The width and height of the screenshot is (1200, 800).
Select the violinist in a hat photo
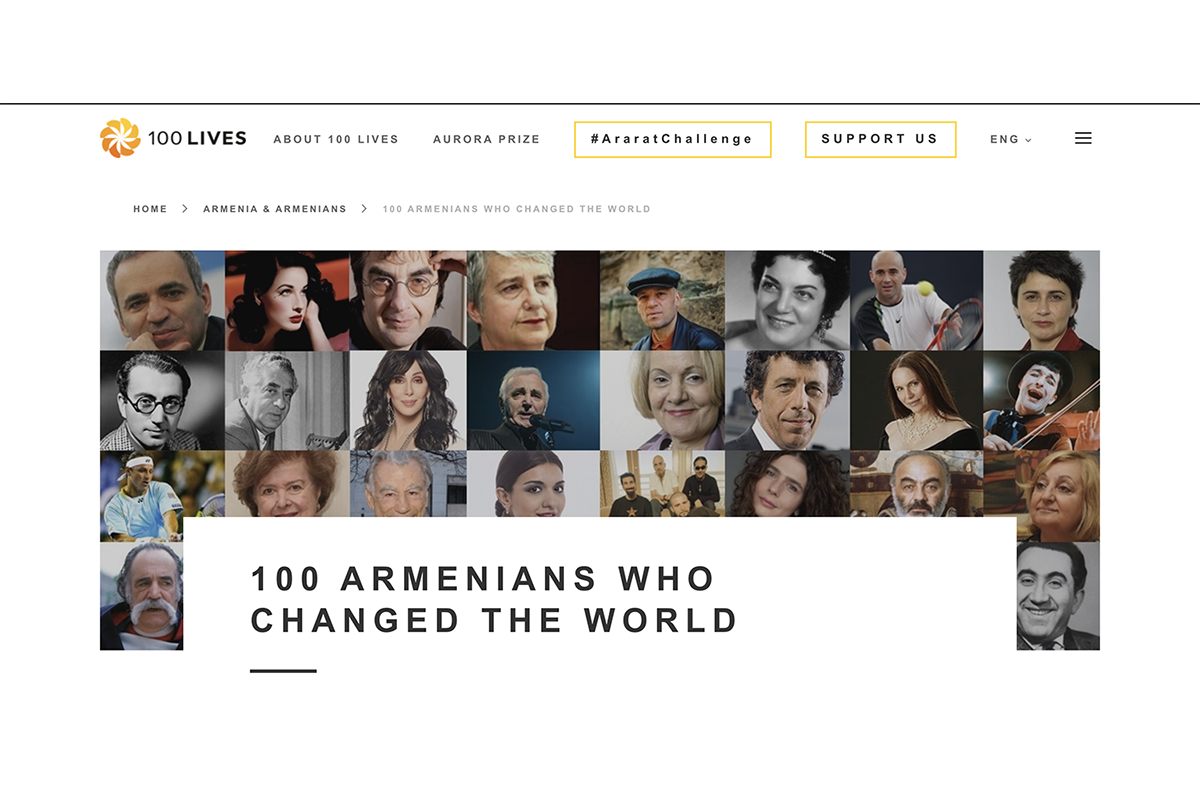[x=1042, y=400]
